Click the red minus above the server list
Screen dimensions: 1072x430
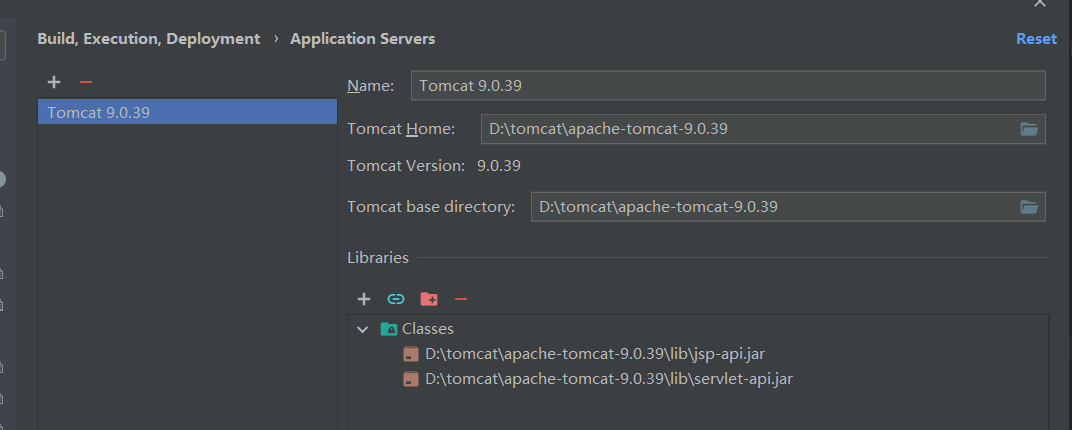(86, 82)
